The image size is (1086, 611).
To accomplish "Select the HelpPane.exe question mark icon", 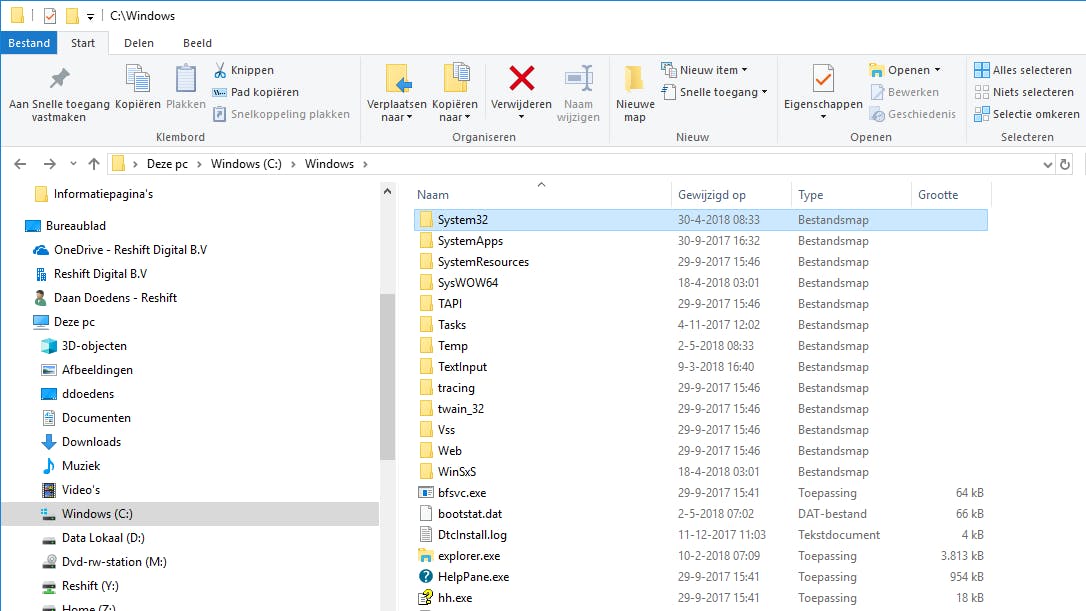I will click(426, 576).
